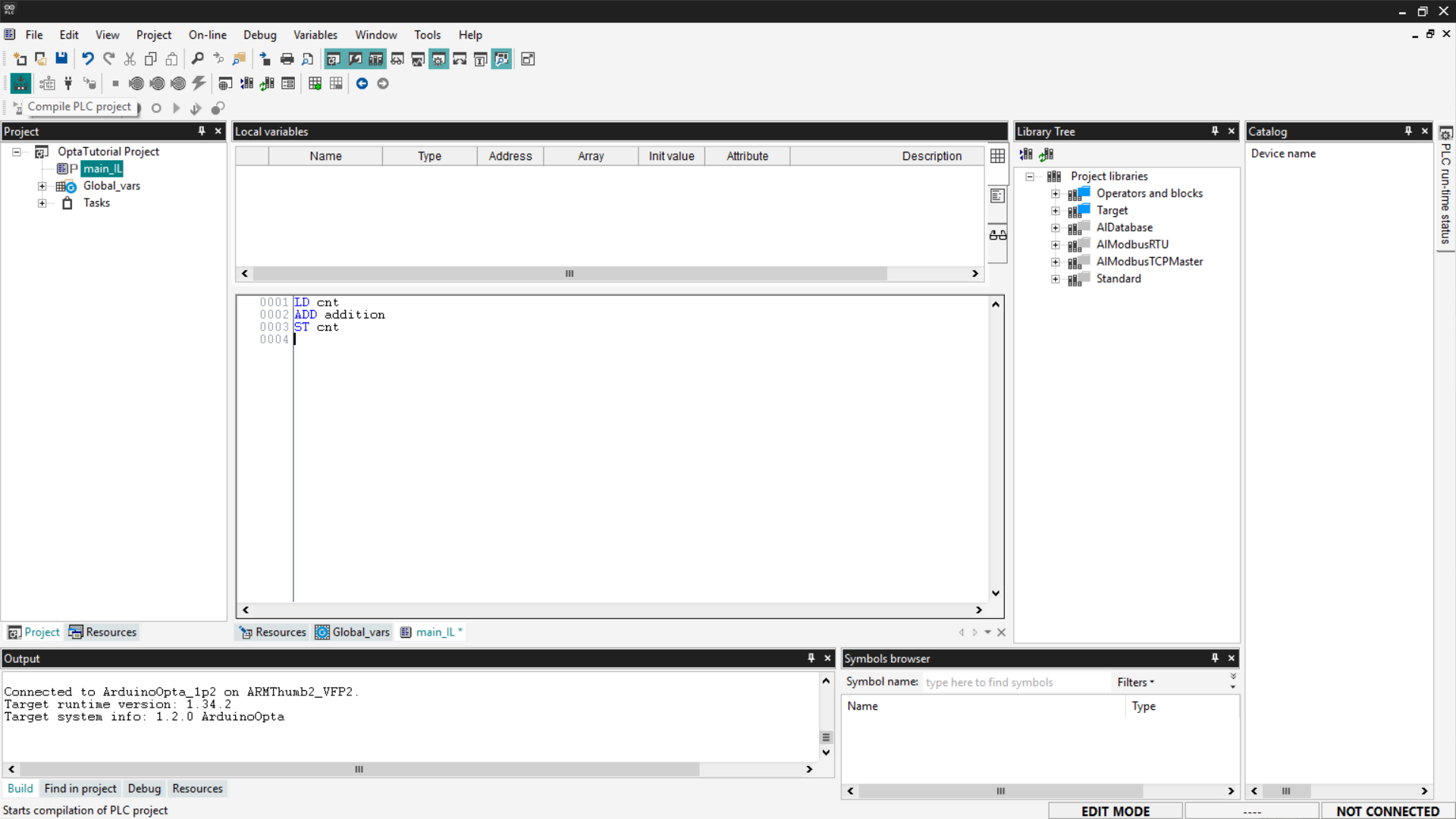Open the On-line menu

coord(207,35)
